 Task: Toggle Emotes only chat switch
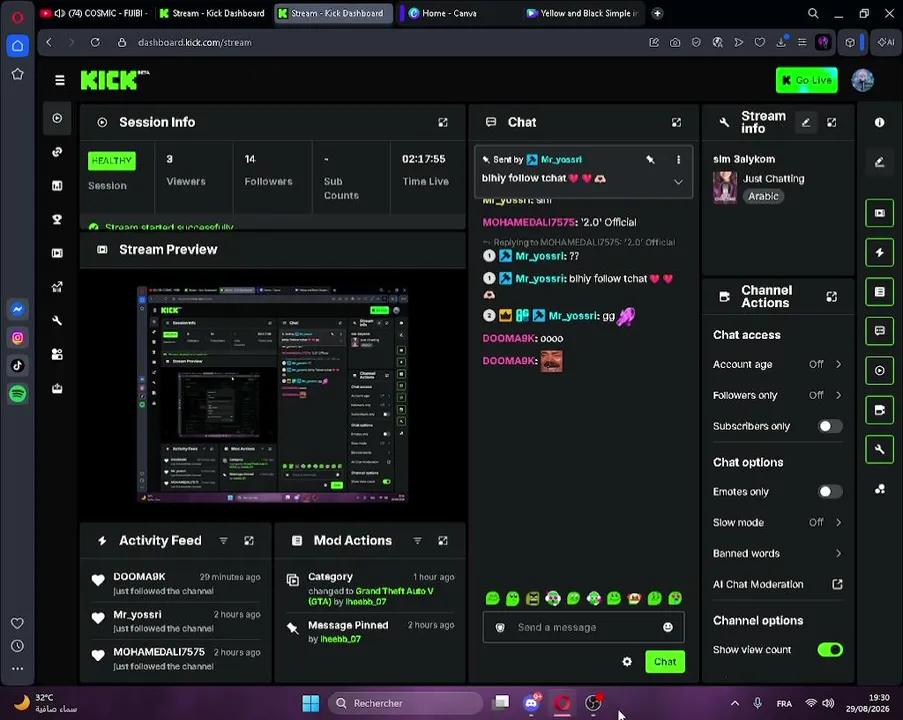coord(830,492)
